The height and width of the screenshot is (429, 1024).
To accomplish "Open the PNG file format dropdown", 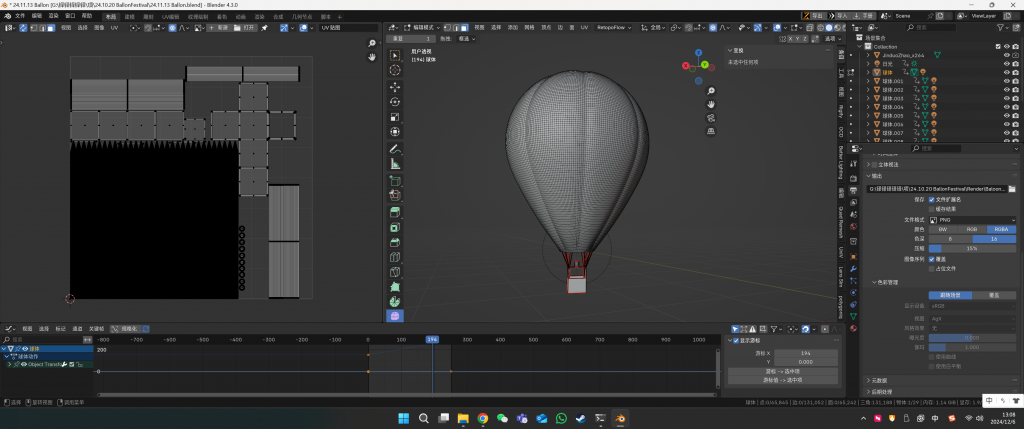I will coord(973,219).
